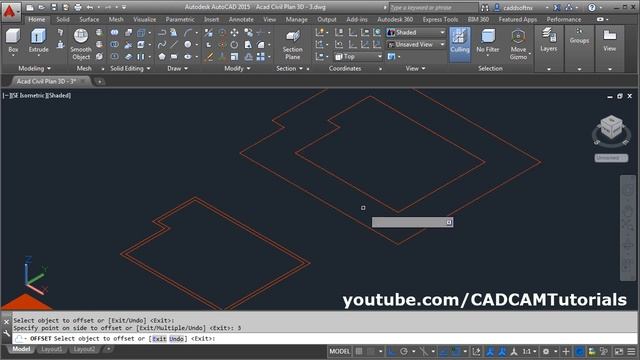
Task: Expand the Section panel
Action: pyautogui.click(x=290, y=69)
